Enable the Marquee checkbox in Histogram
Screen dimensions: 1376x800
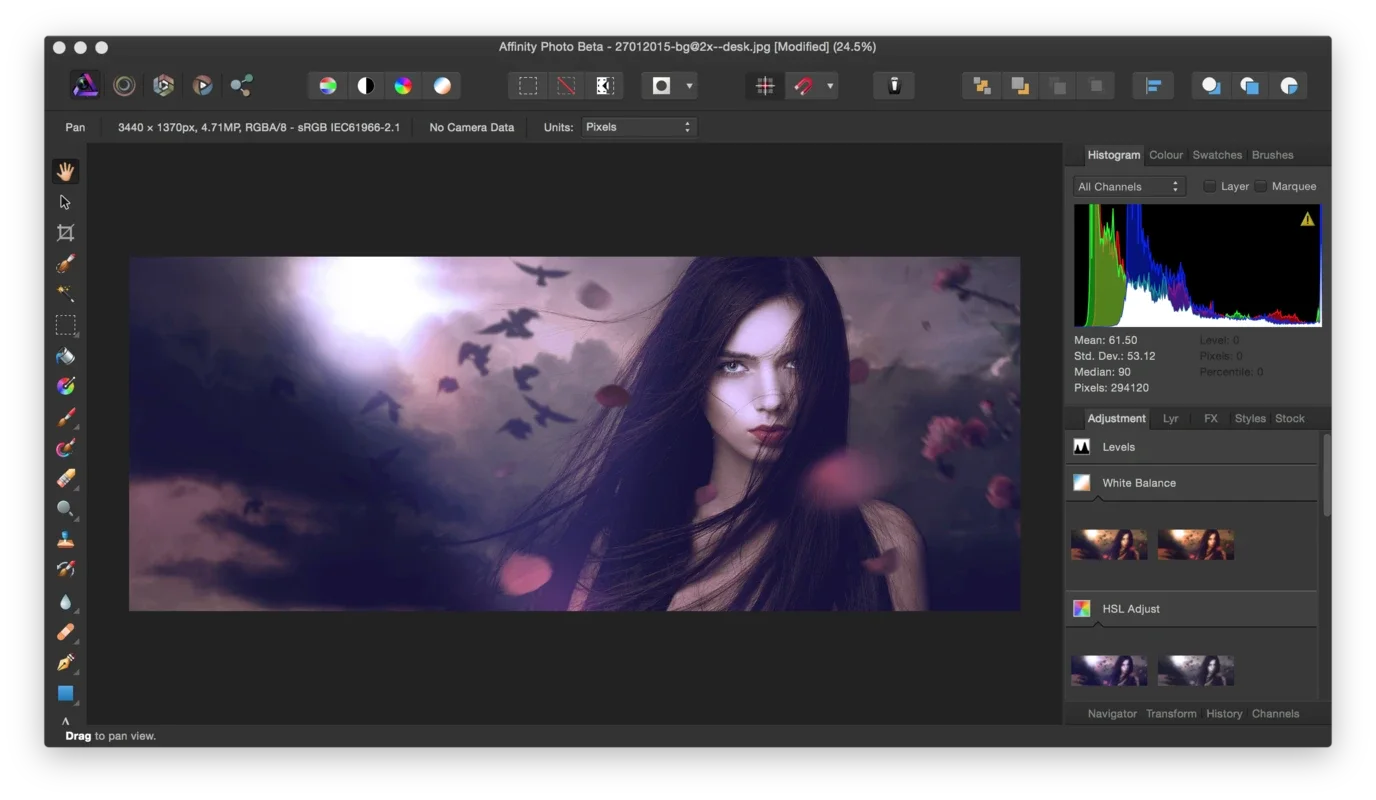pos(1261,186)
